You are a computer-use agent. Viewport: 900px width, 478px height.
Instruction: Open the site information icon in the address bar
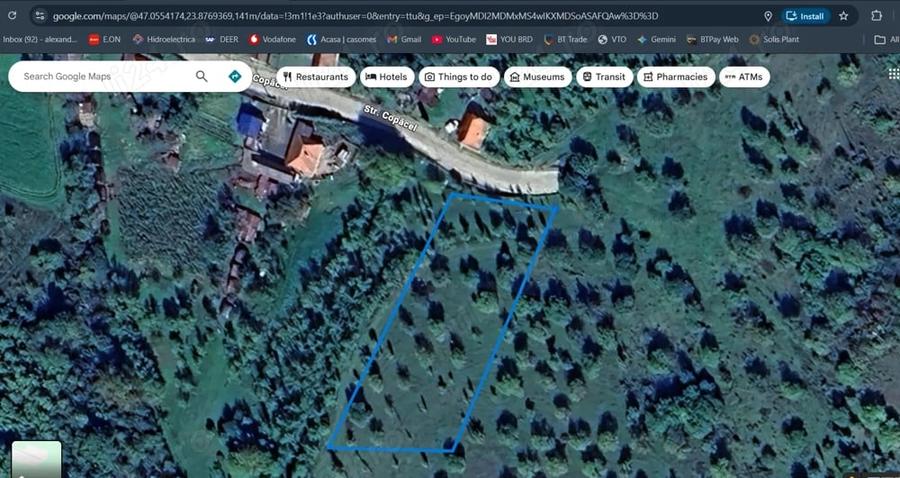pyautogui.click(x=39, y=16)
